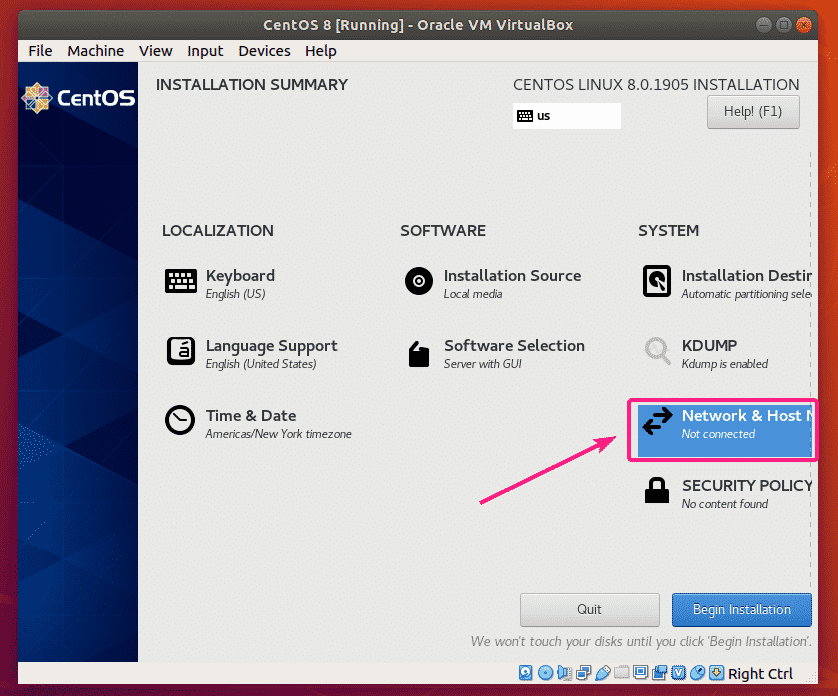Open the Devices menu

tap(264, 51)
